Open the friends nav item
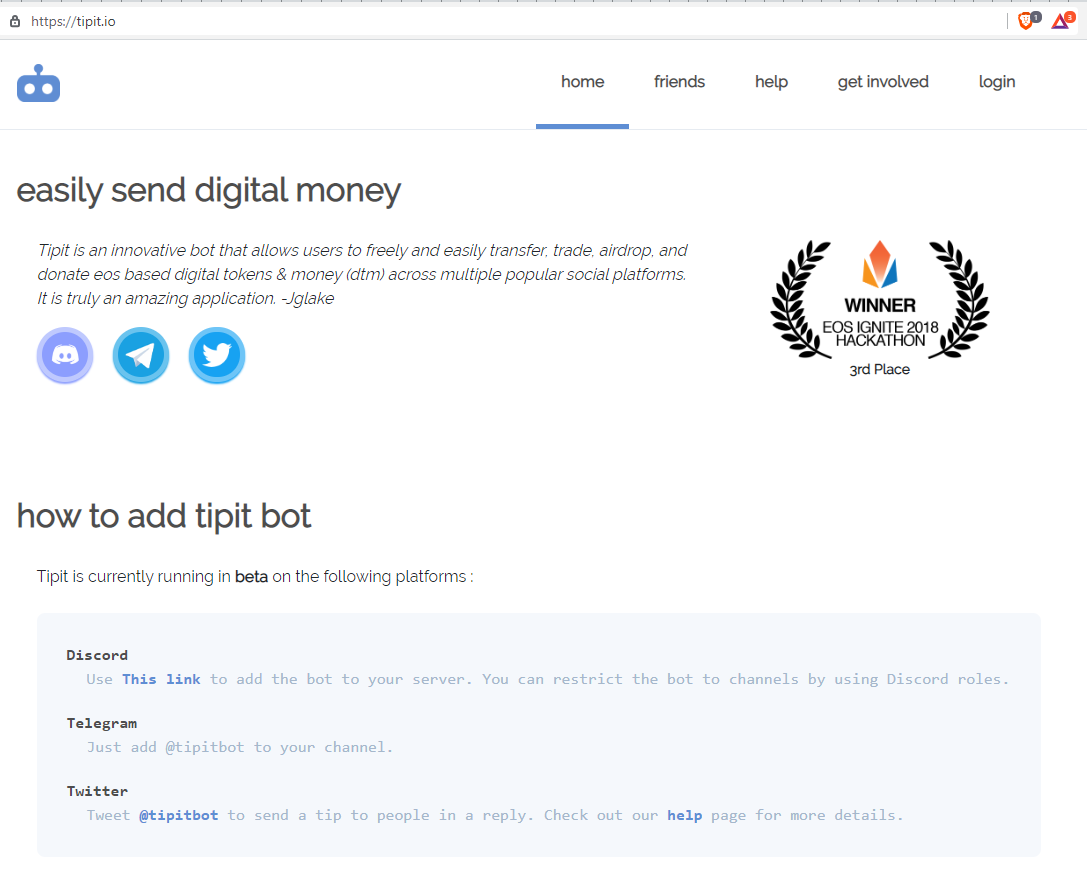Screen dimensions: 1087x893 (679, 82)
